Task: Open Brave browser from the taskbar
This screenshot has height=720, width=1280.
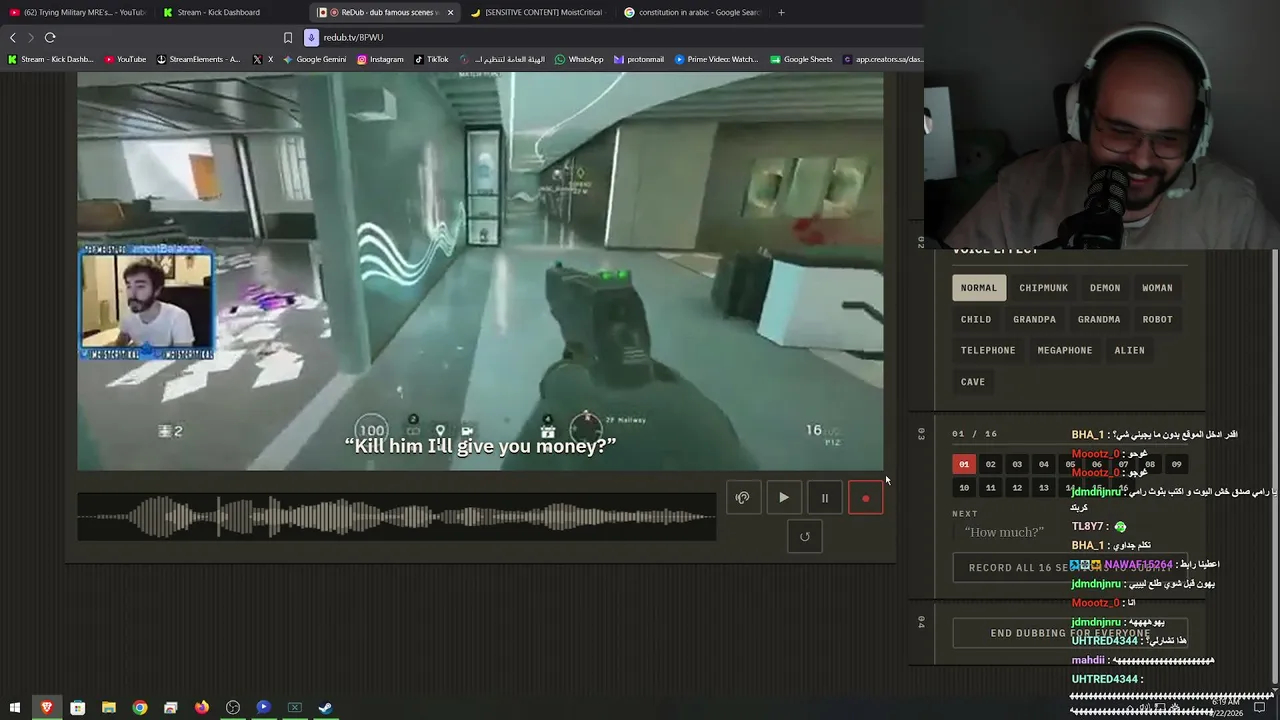Action: (x=46, y=708)
